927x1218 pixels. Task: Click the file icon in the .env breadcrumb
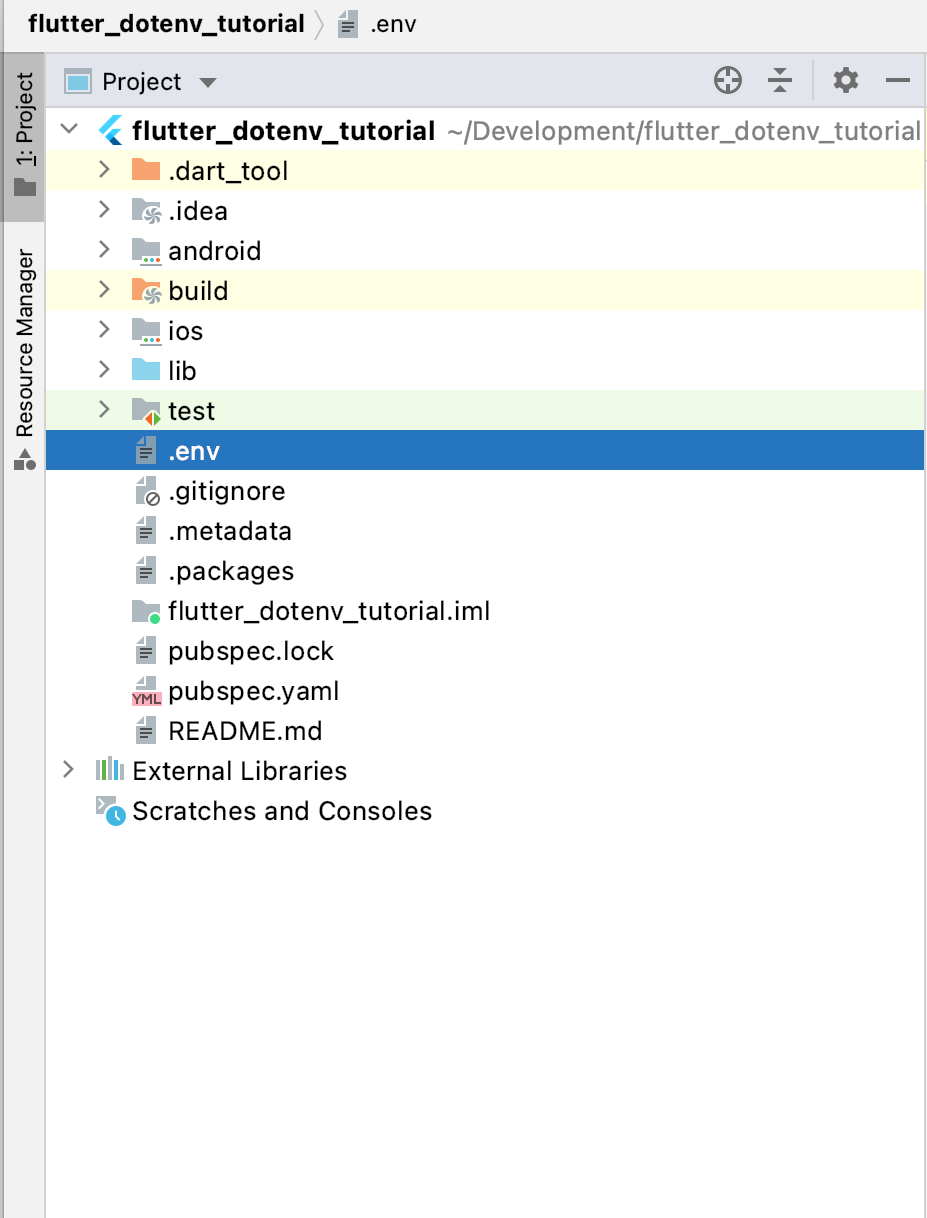coord(348,25)
